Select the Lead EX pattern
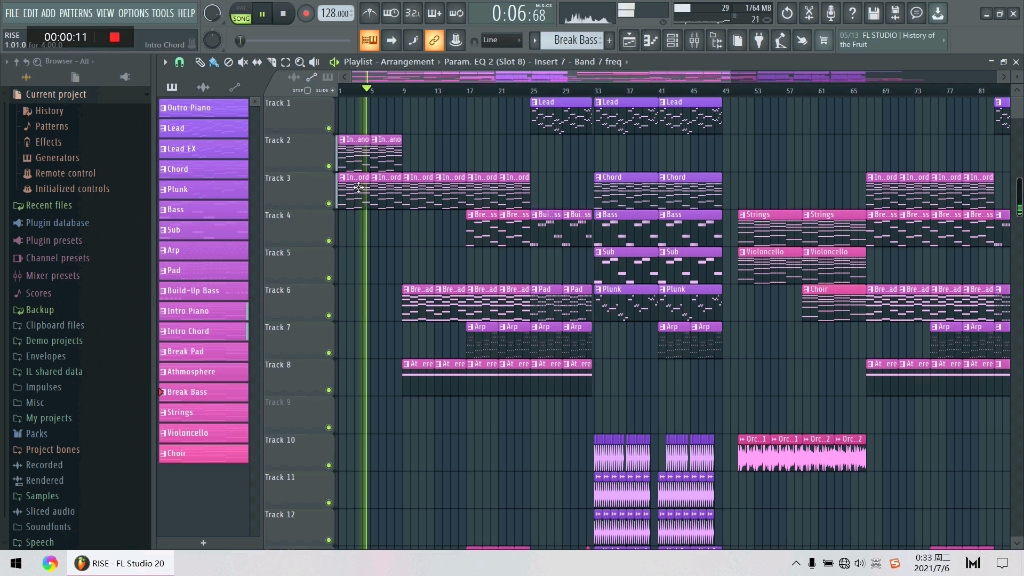1024x576 pixels. 203,148
